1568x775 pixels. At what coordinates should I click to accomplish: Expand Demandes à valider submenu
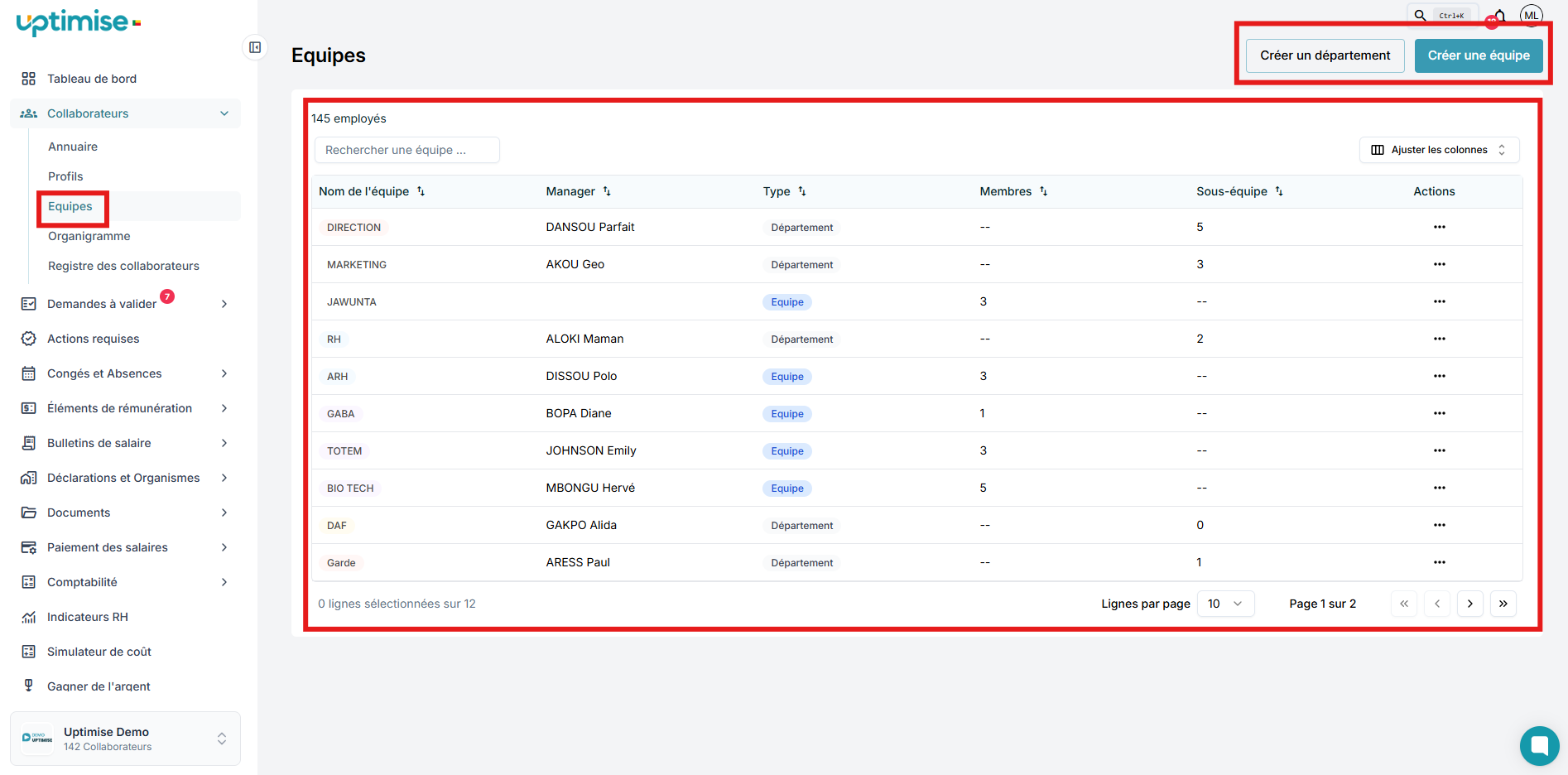pyautogui.click(x=224, y=304)
